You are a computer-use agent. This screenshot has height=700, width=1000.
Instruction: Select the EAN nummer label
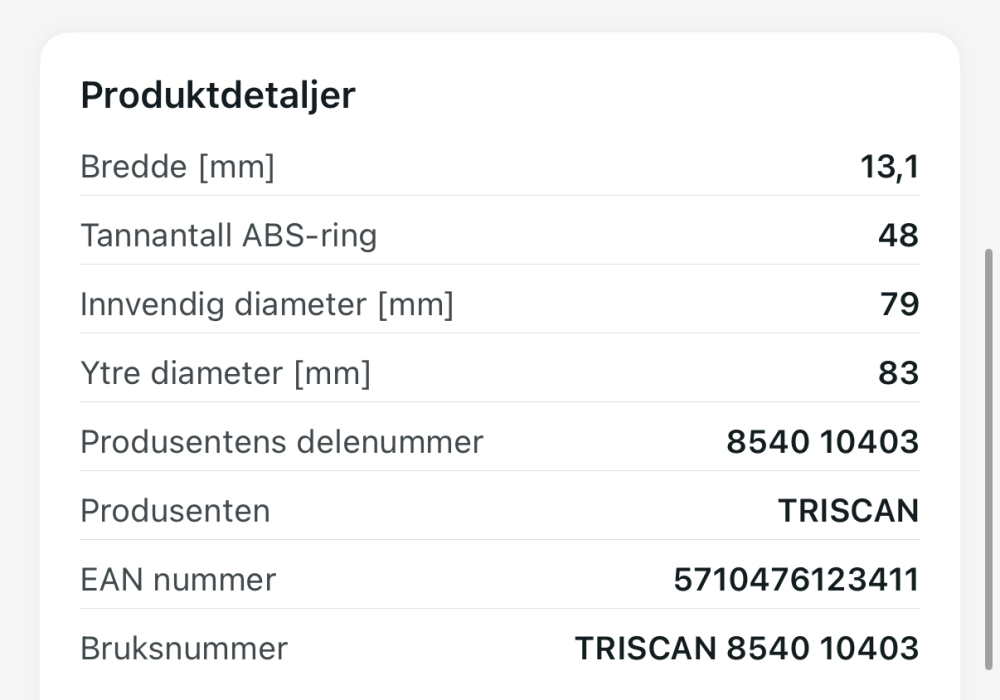pyautogui.click(x=178, y=580)
